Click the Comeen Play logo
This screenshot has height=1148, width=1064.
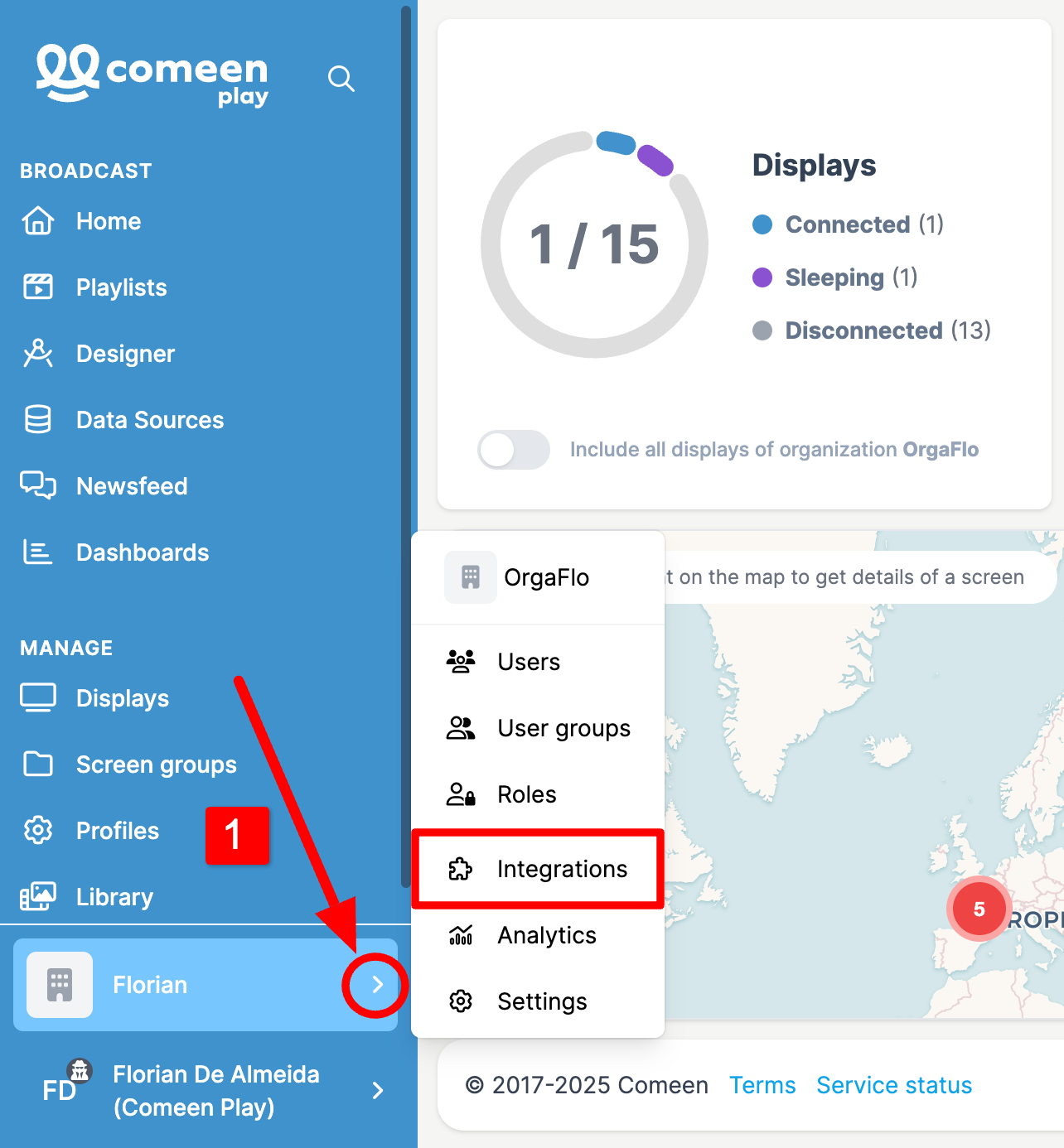tap(152, 76)
